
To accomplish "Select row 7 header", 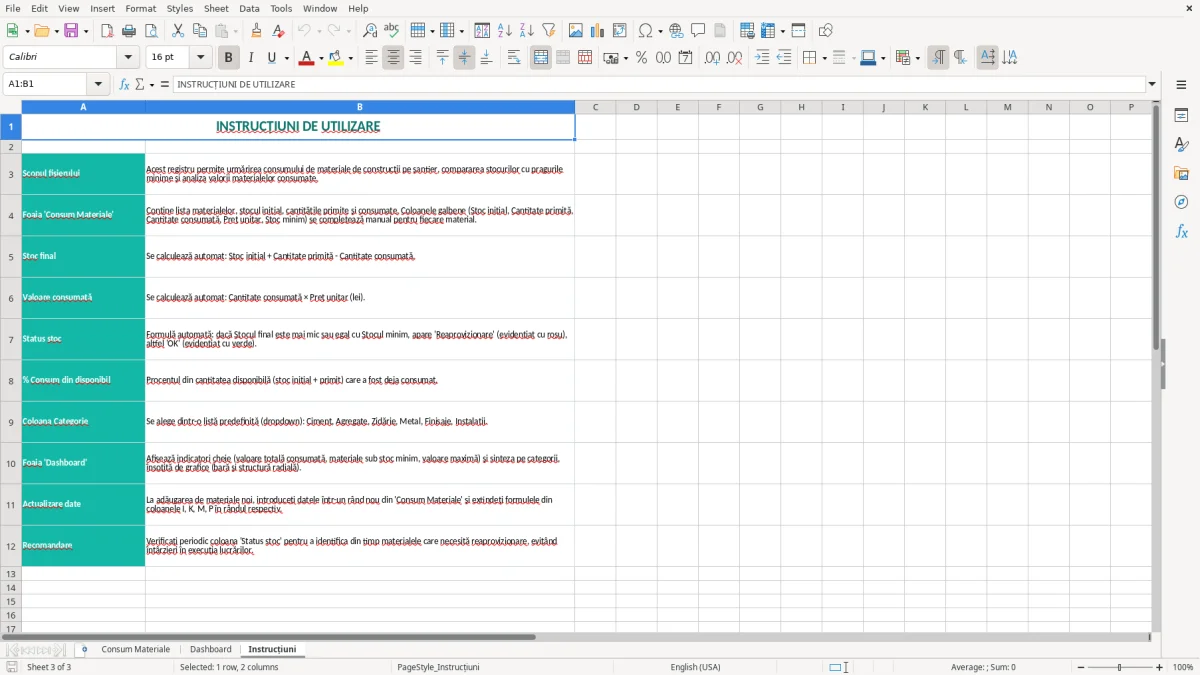I will 11,339.
